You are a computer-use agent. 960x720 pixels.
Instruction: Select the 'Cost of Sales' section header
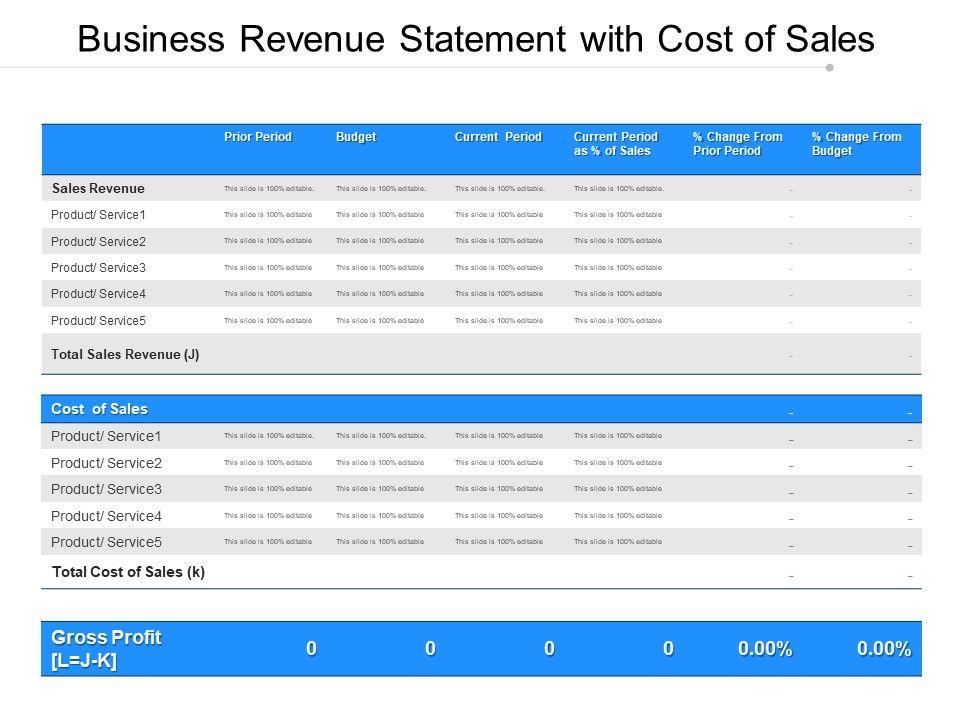click(x=99, y=409)
